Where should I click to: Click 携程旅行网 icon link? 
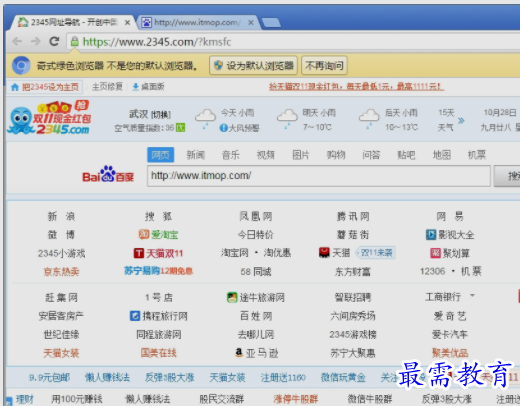pyautogui.click(x=158, y=316)
